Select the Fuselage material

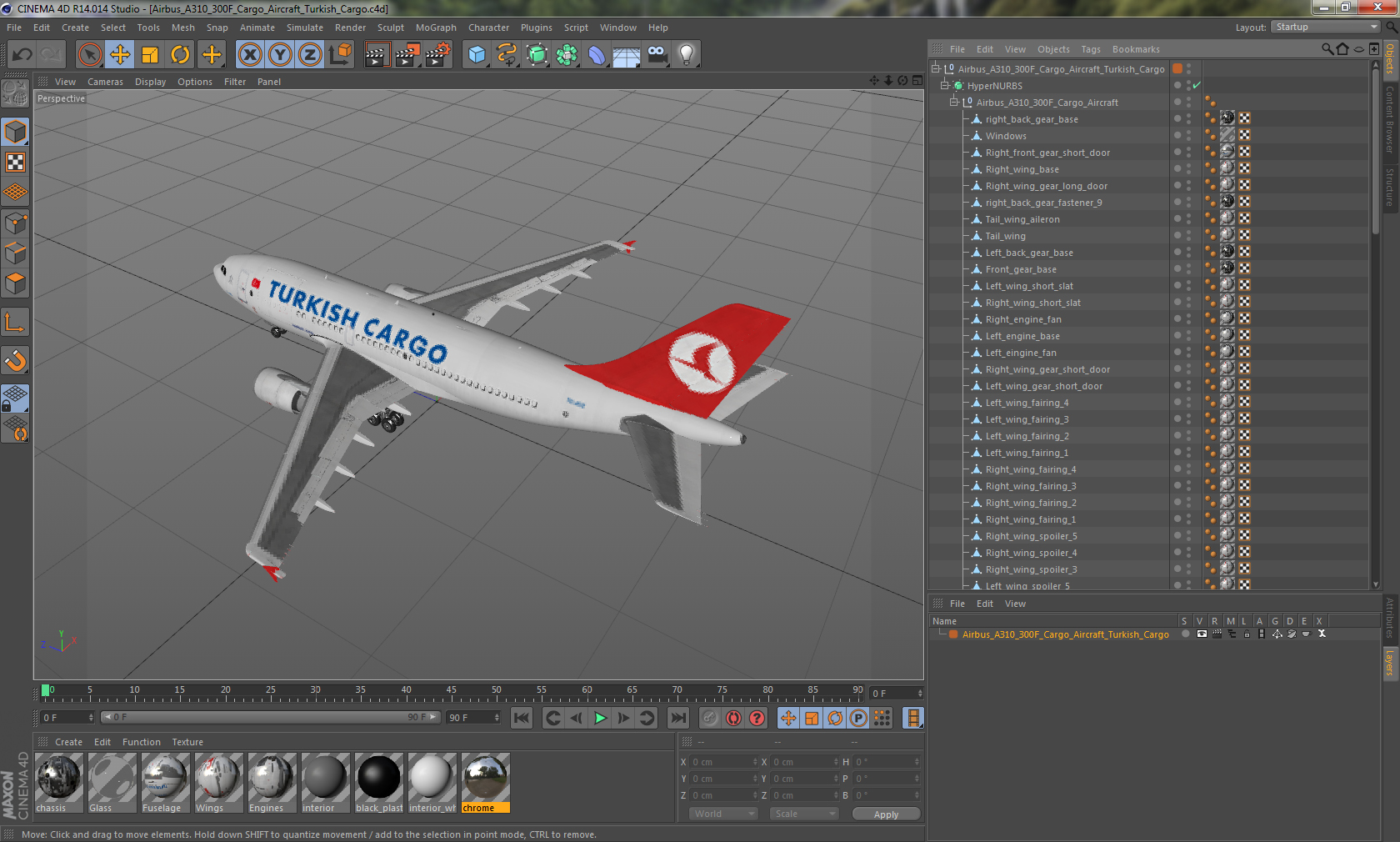[x=165, y=783]
